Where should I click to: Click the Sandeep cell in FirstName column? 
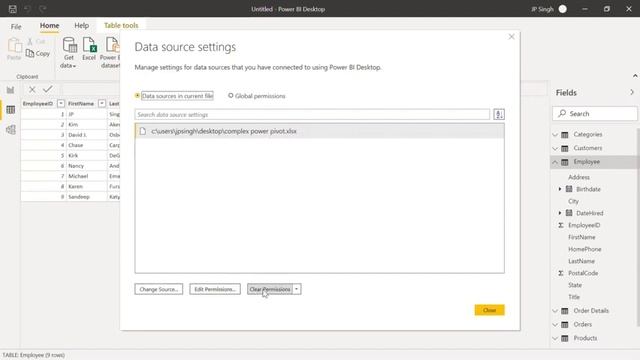[x=87, y=197]
